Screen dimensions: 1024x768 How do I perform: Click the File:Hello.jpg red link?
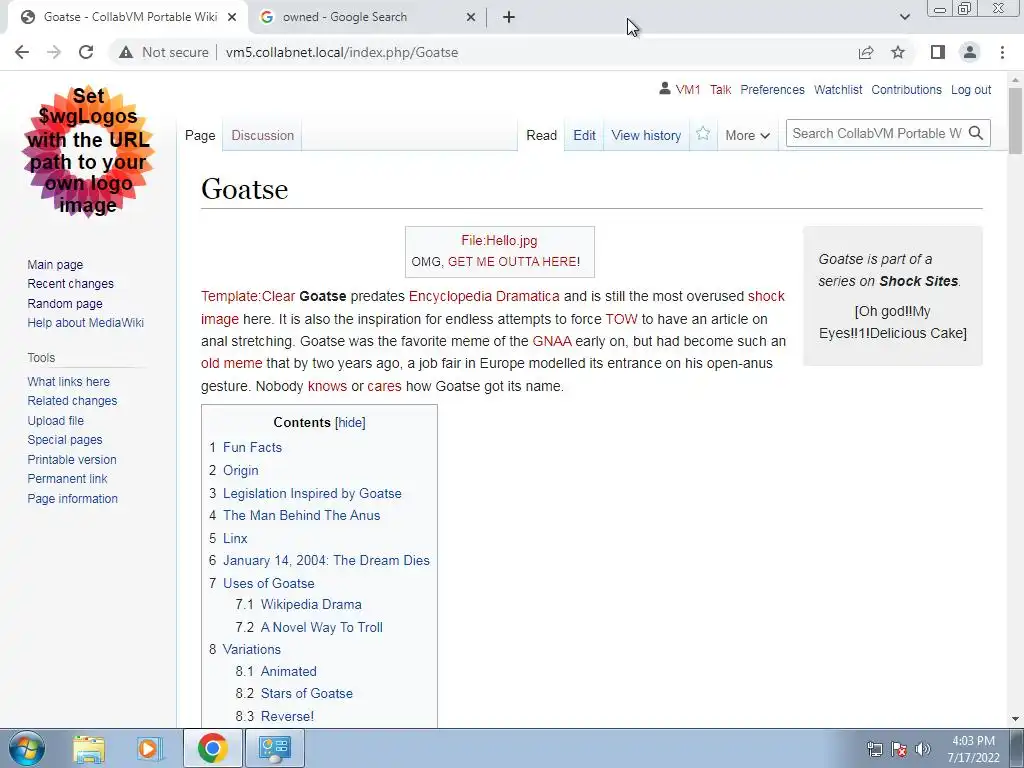pos(499,240)
